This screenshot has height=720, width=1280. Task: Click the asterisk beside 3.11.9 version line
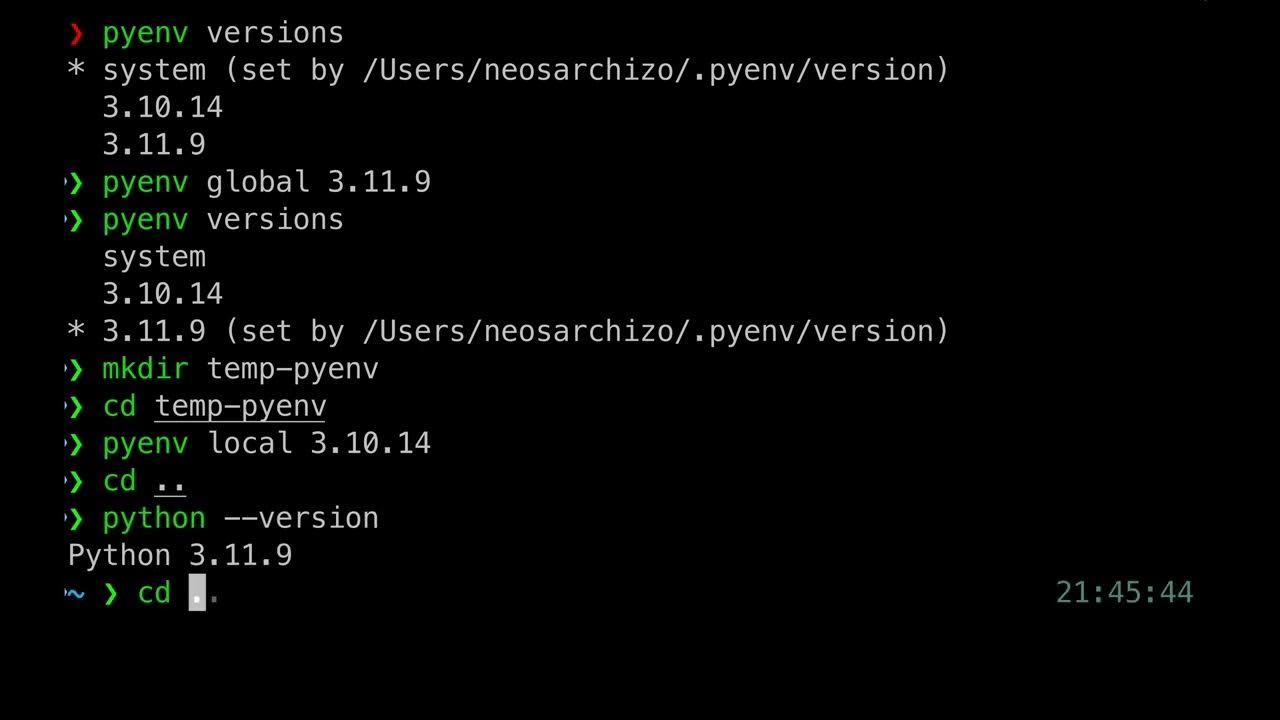[x=76, y=332]
